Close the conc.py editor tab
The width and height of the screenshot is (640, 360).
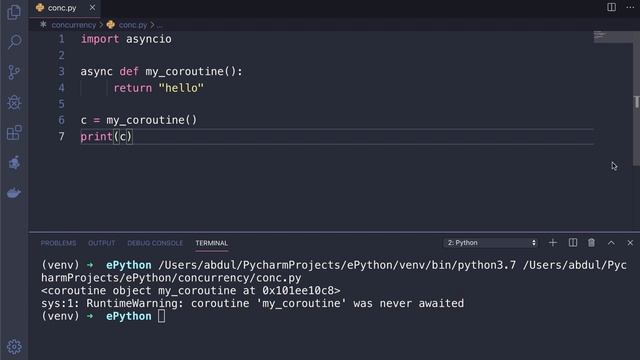coord(92,7)
